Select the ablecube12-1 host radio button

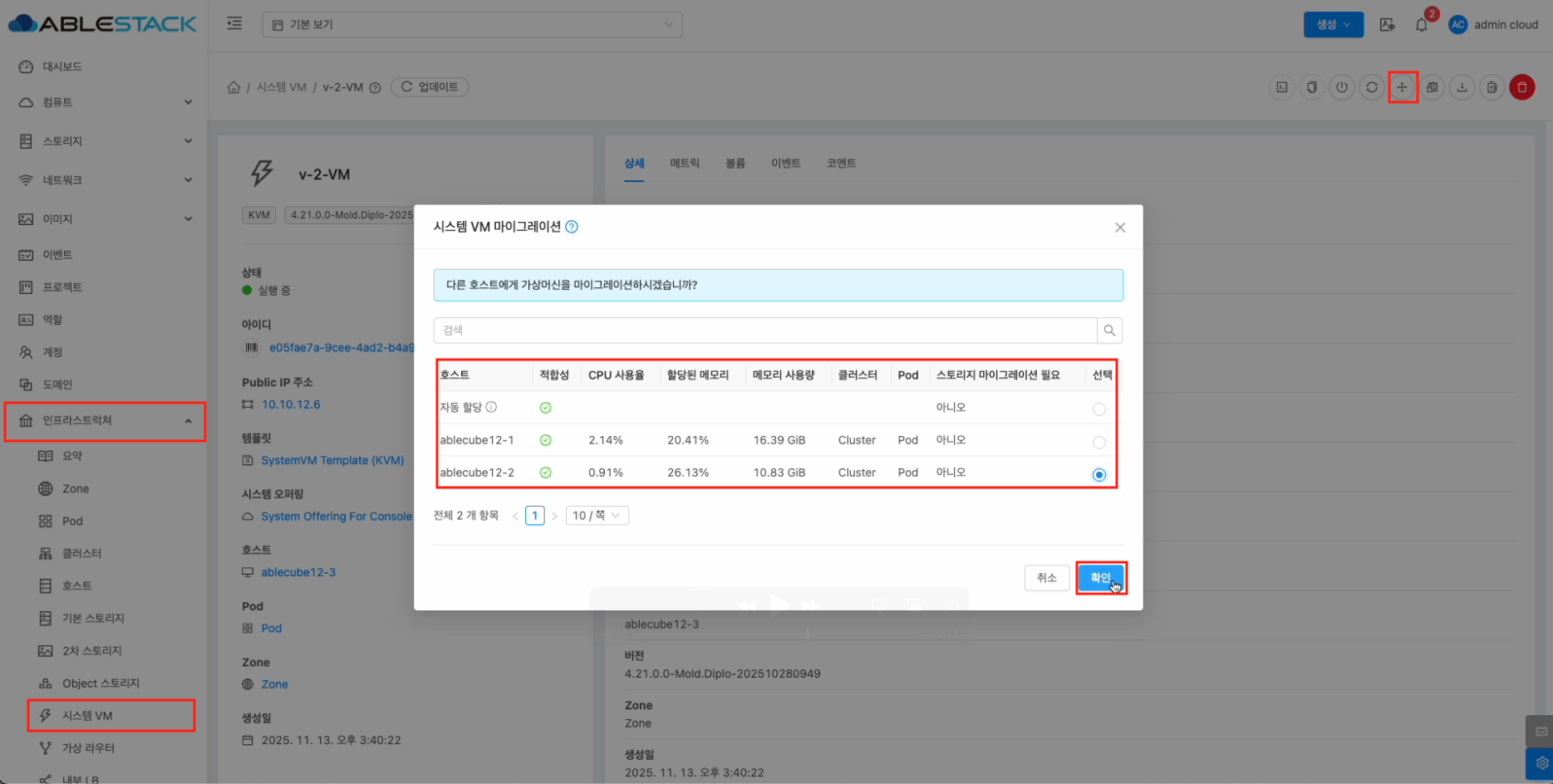(x=1098, y=442)
